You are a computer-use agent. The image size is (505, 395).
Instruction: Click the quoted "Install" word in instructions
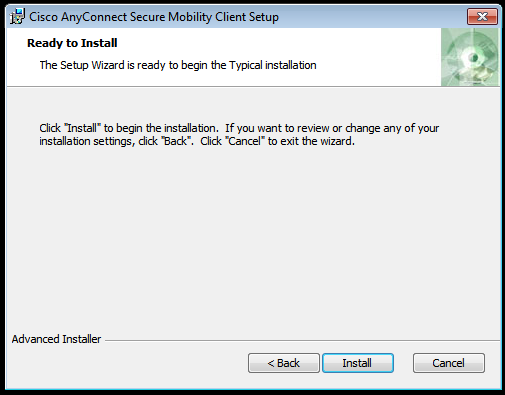(x=82, y=128)
